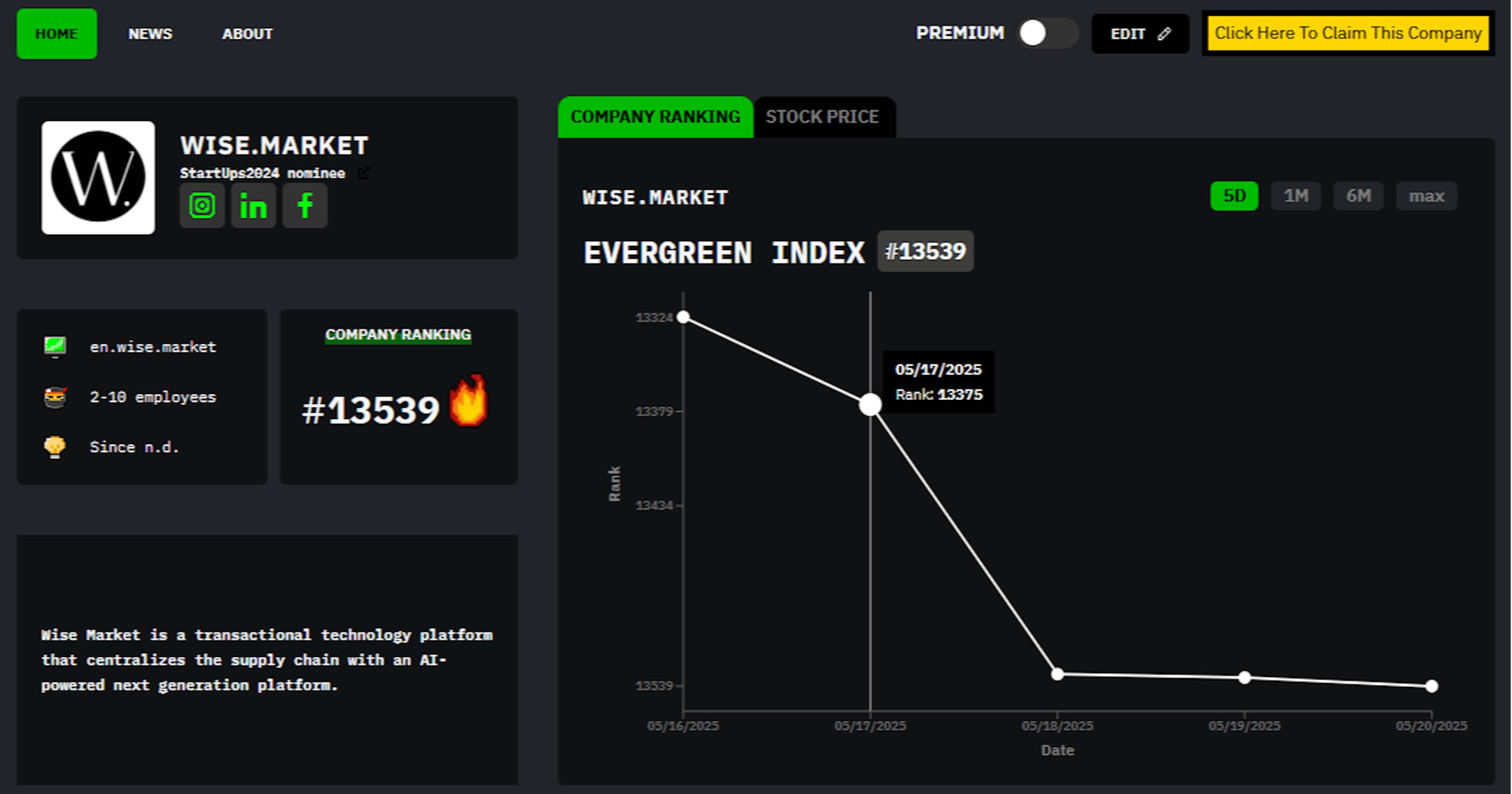This screenshot has height=794, width=1512.
Task: Open the Facebook page icon
Action: (305, 205)
